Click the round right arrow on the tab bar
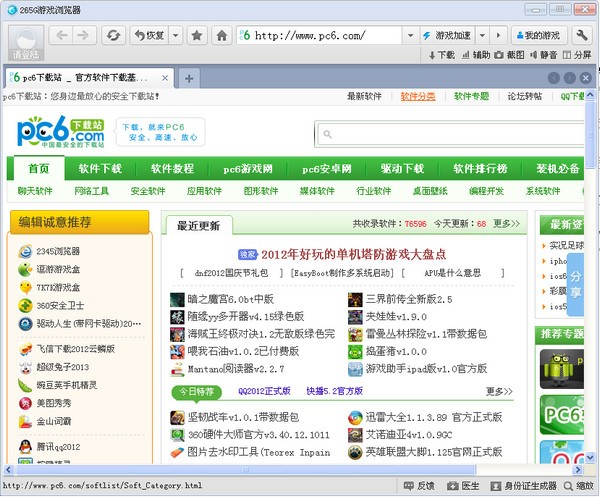 (x=569, y=78)
